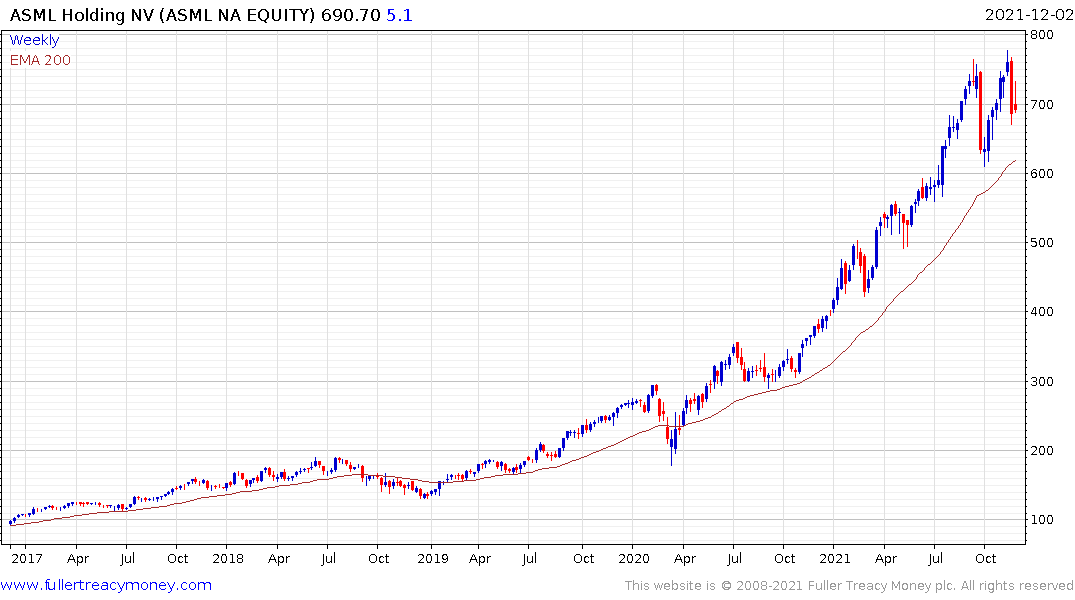Click the 800 price axis label
This screenshot has width=1075, height=600.
point(1042,35)
